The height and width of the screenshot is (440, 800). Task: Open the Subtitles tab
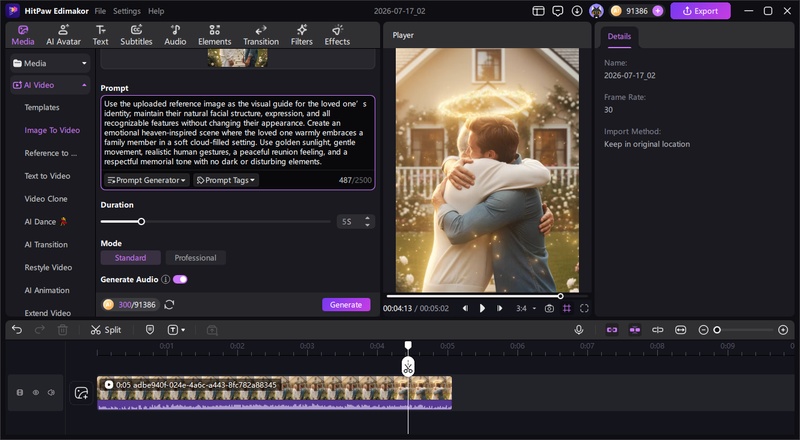tap(136, 35)
